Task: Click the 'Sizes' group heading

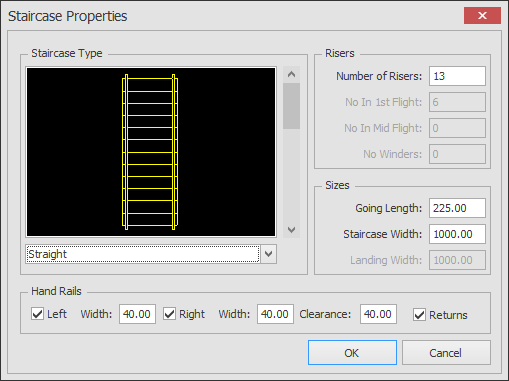Action: 337,185
